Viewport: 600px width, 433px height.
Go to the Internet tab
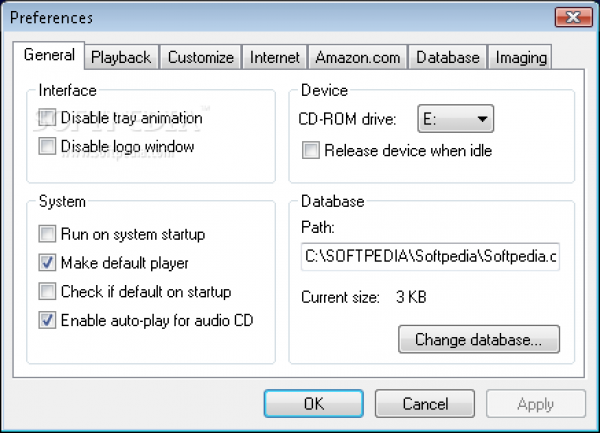(x=274, y=57)
